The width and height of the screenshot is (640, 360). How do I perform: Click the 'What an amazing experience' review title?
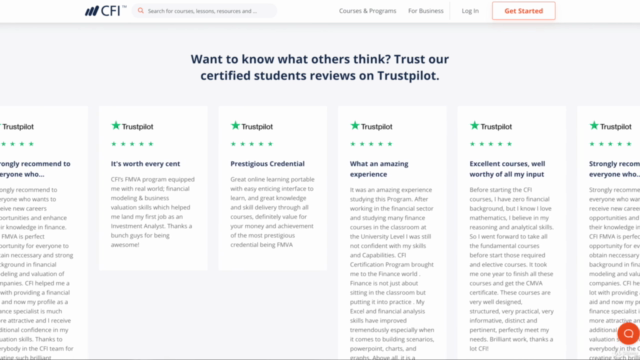coord(379,169)
